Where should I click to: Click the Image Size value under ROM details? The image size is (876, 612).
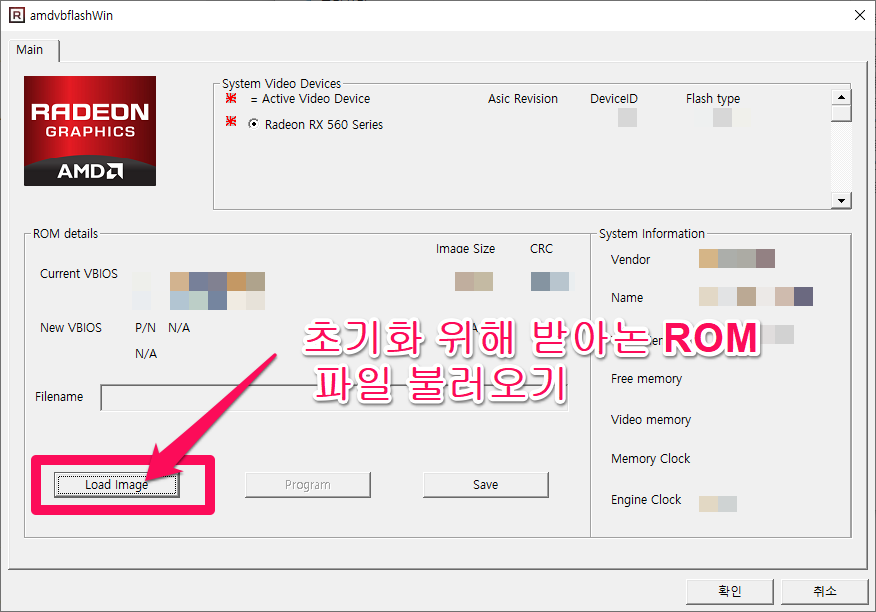click(x=473, y=281)
